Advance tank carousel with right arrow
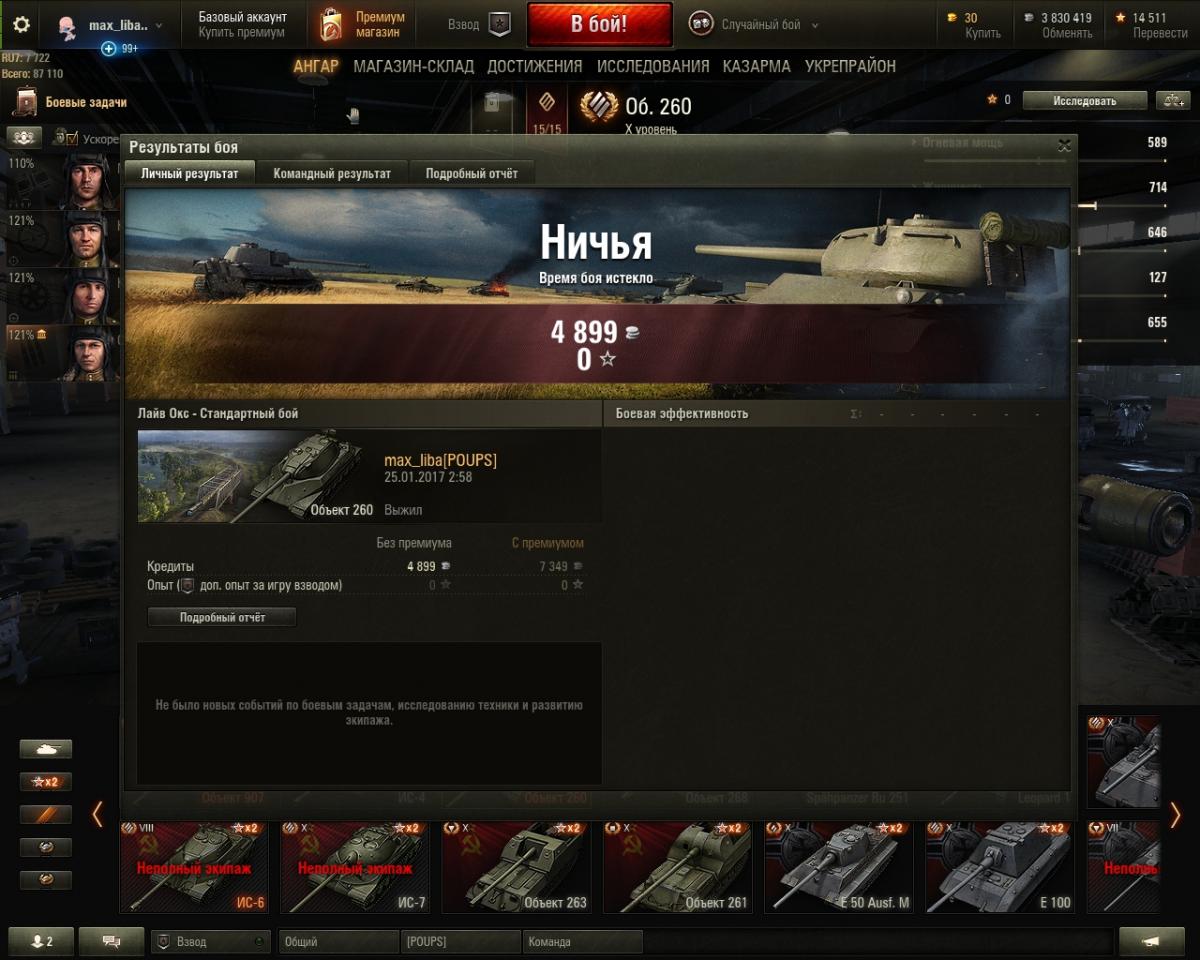Screen dimensions: 1200x960 (1176, 815)
